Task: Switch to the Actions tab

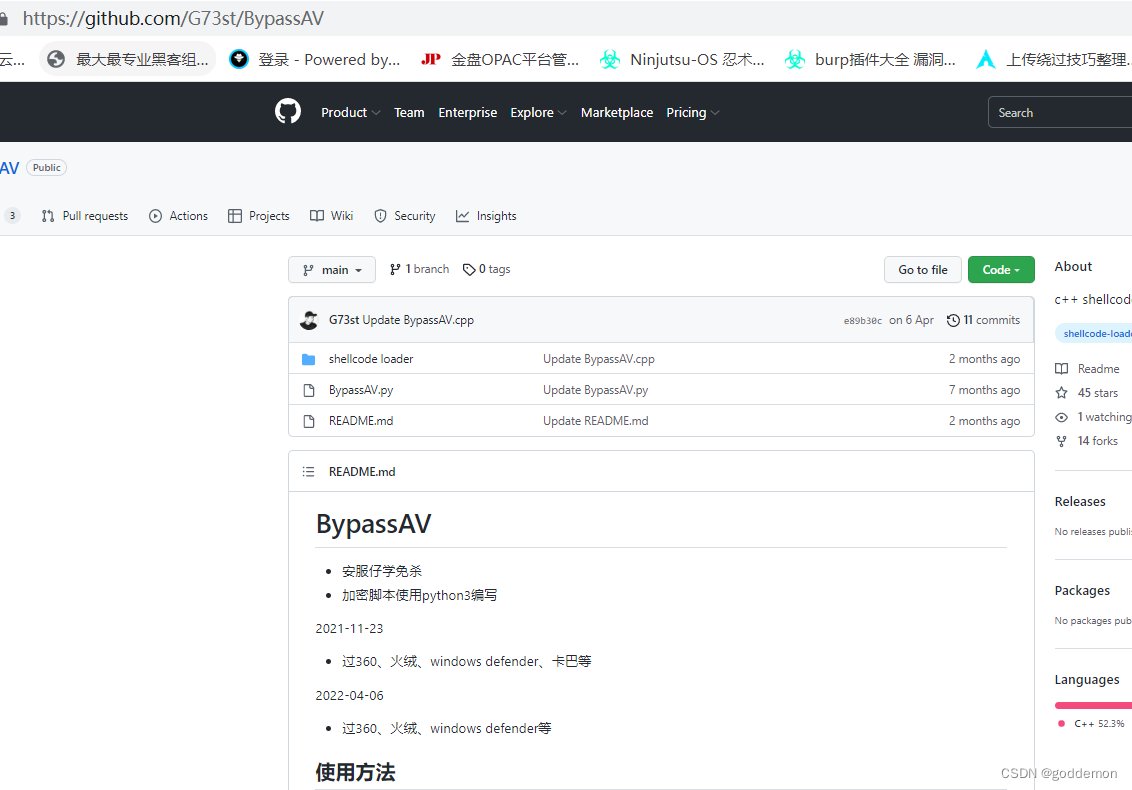Action: point(178,216)
